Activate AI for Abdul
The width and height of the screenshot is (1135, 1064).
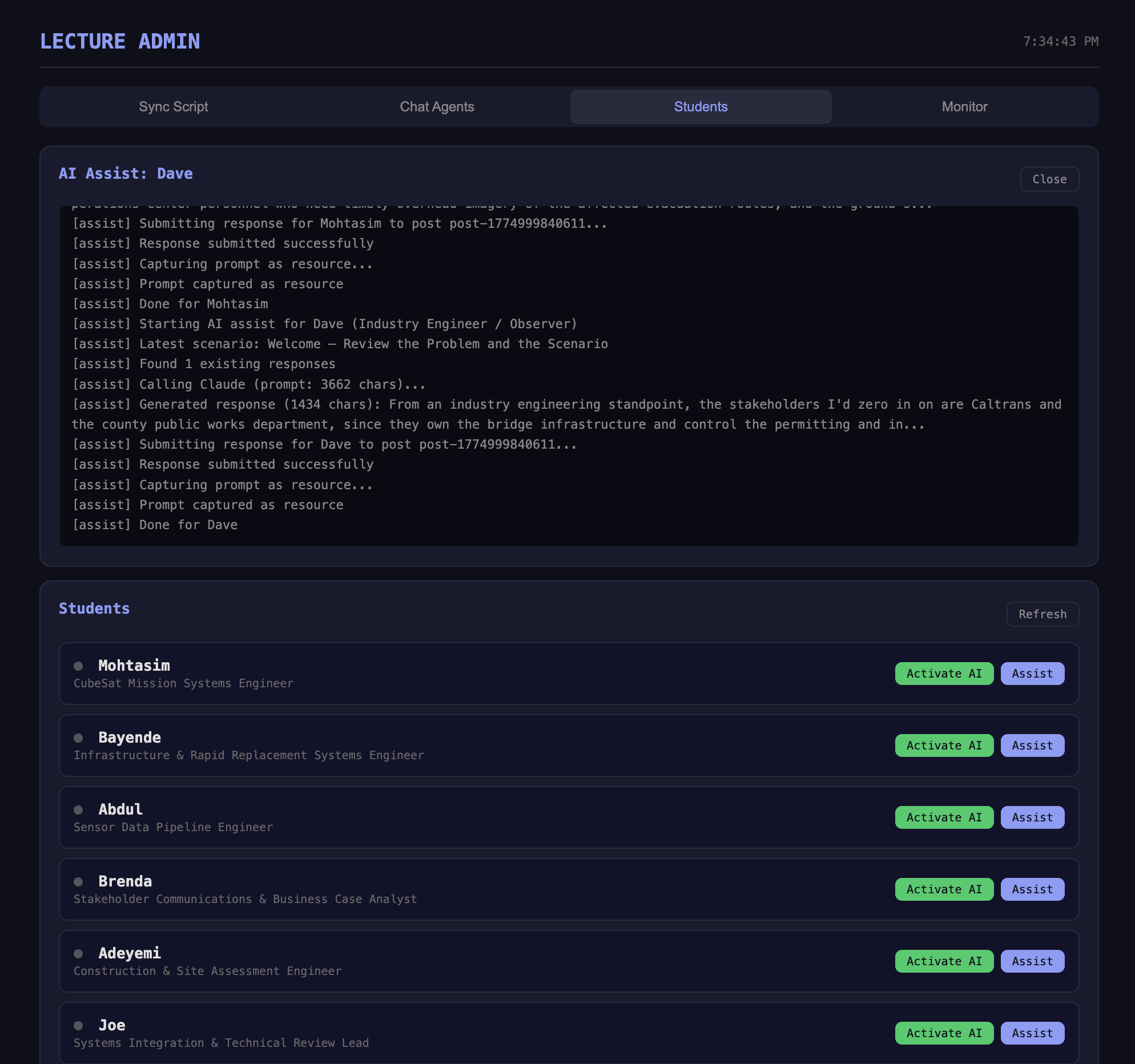(x=944, y=817)
